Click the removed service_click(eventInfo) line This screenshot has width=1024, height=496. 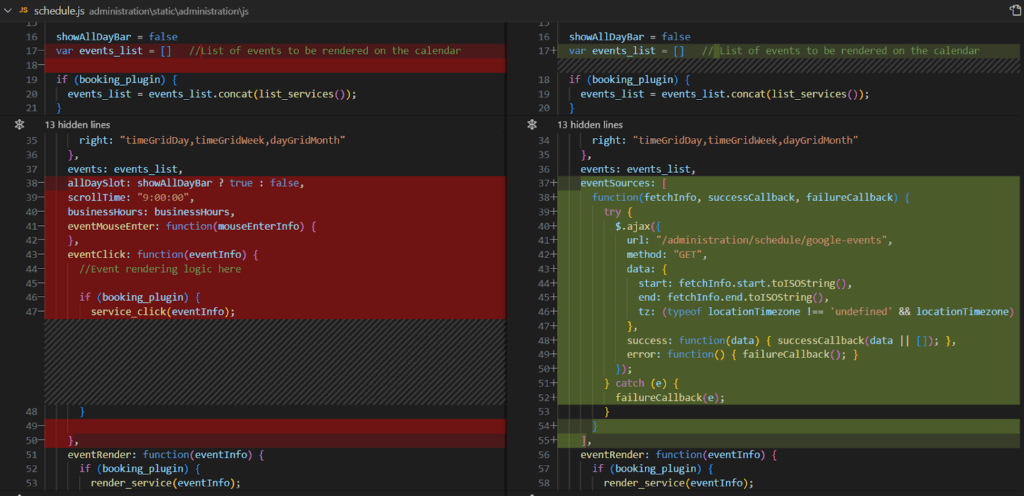point(162,311)
